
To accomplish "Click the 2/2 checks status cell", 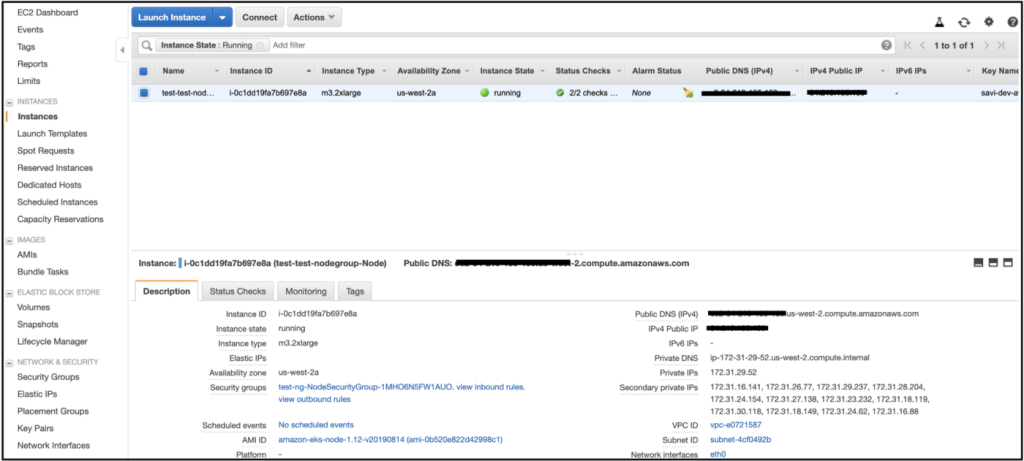I will point(587,93).
